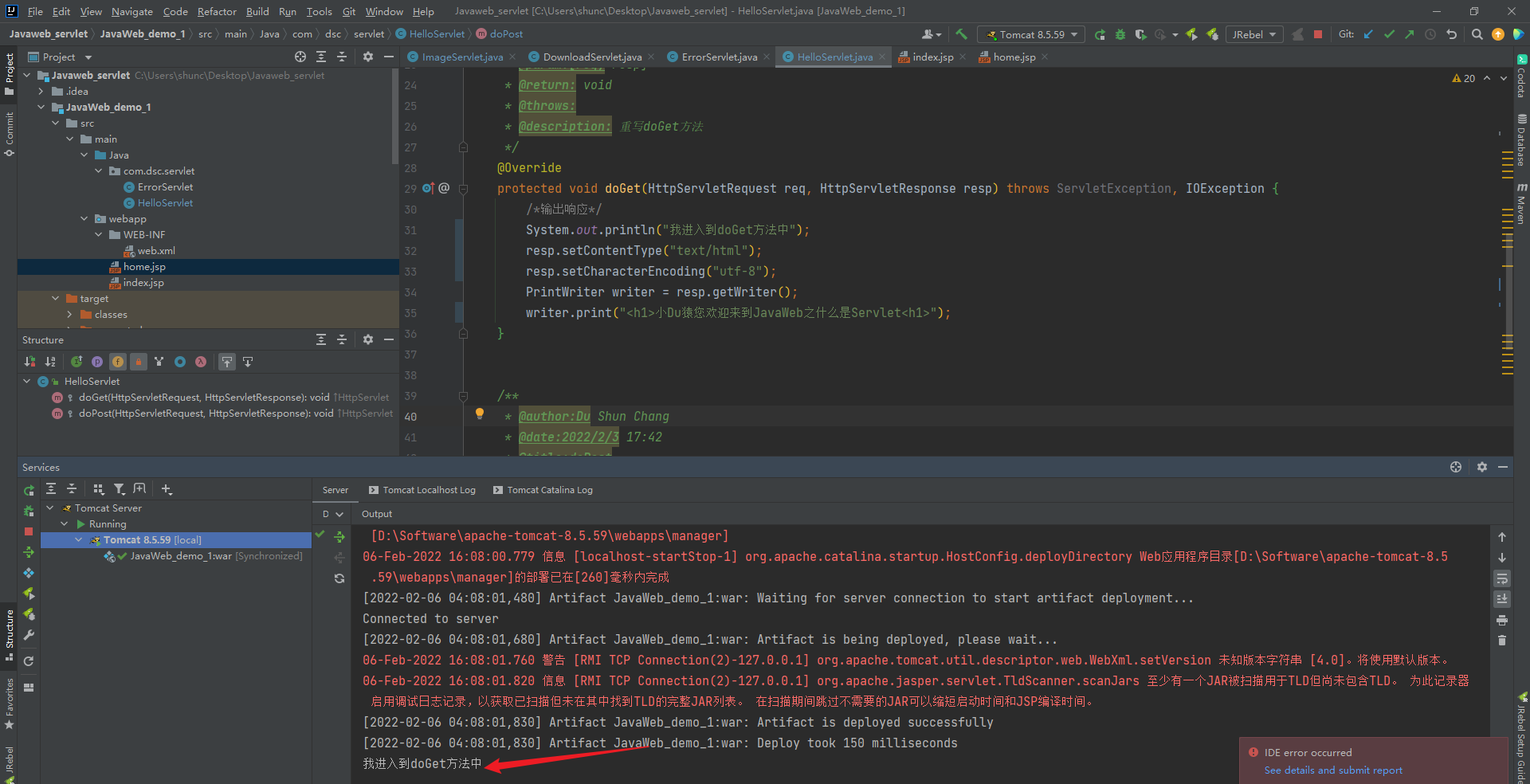Viewport: 1530px width, 784px height.
Task: Push commits via Git green up arrow
Action: point(1410,34)
